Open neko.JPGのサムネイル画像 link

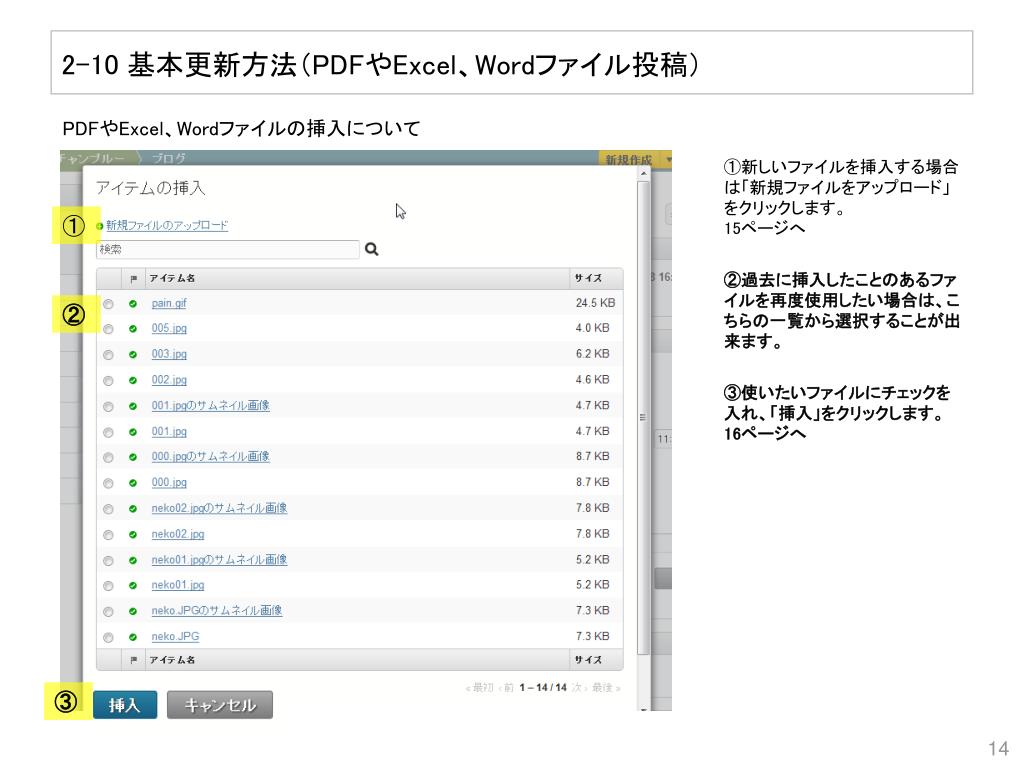(217, 610)
